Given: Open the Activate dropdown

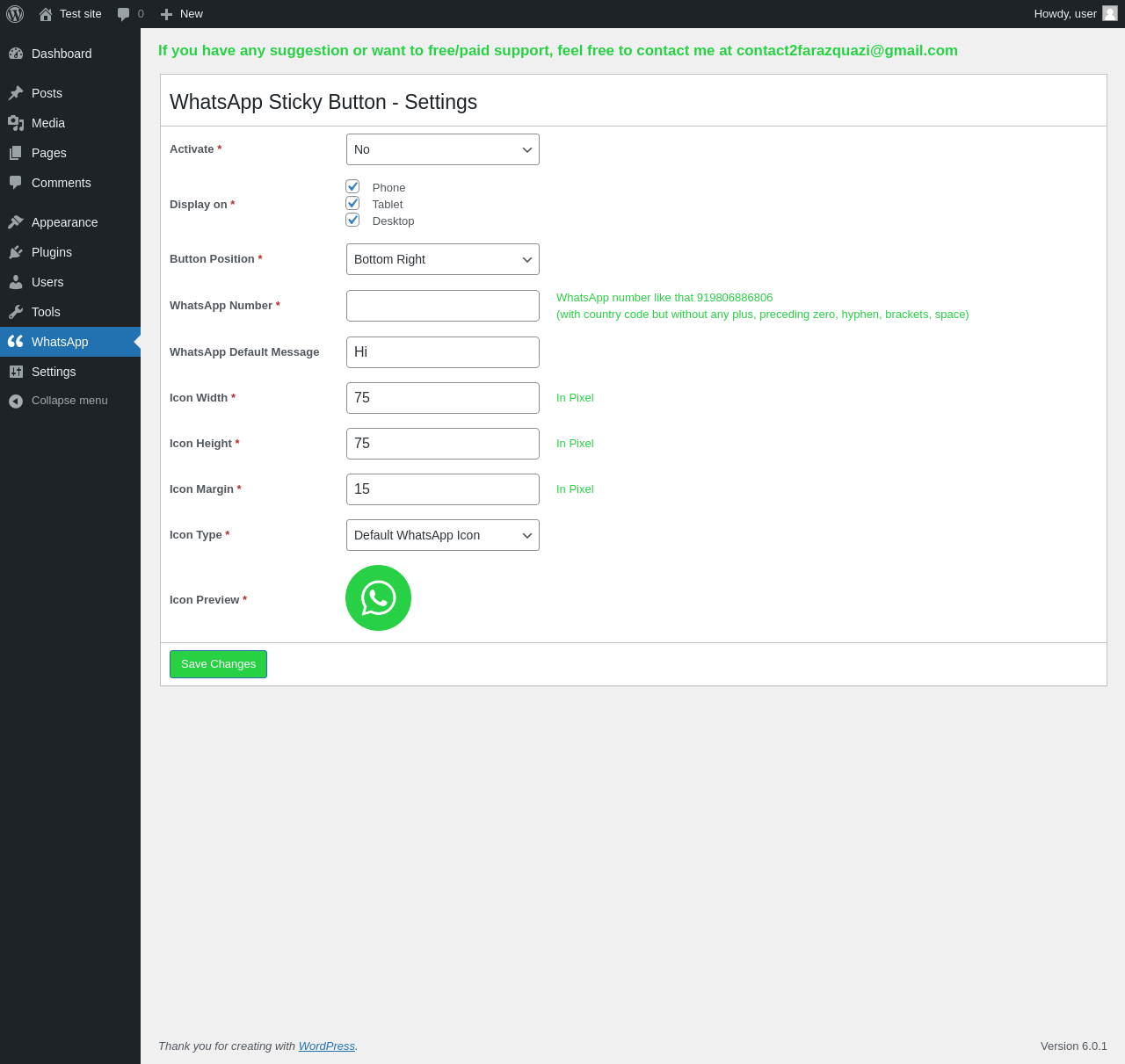Looking at the screenshot, I should (443, 149).
